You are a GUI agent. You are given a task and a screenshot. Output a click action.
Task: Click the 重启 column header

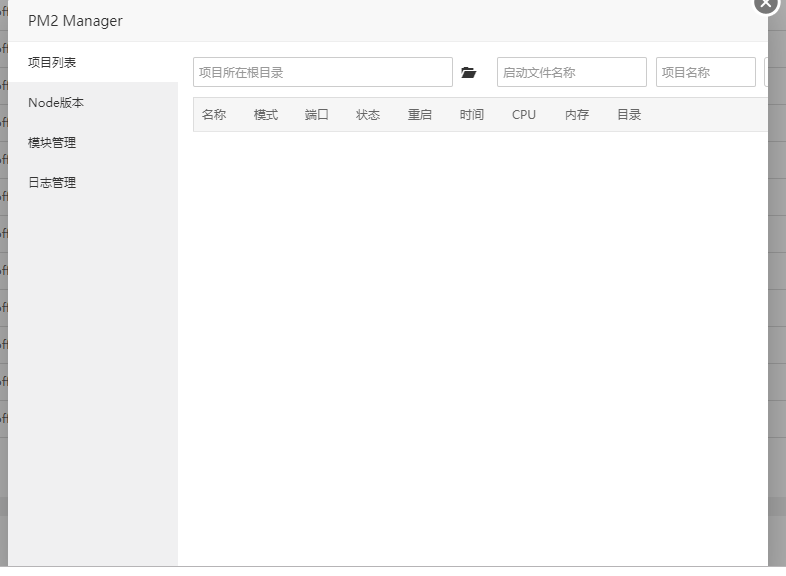pyautogui.click(x=420, y=115)
